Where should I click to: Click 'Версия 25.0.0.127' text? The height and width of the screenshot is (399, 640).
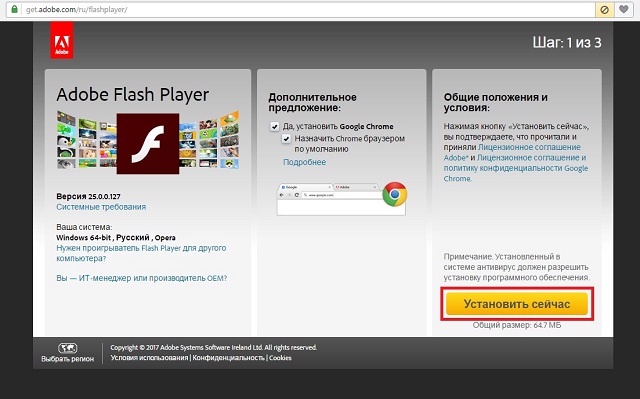pyautogui.click(x=89, y=196)
